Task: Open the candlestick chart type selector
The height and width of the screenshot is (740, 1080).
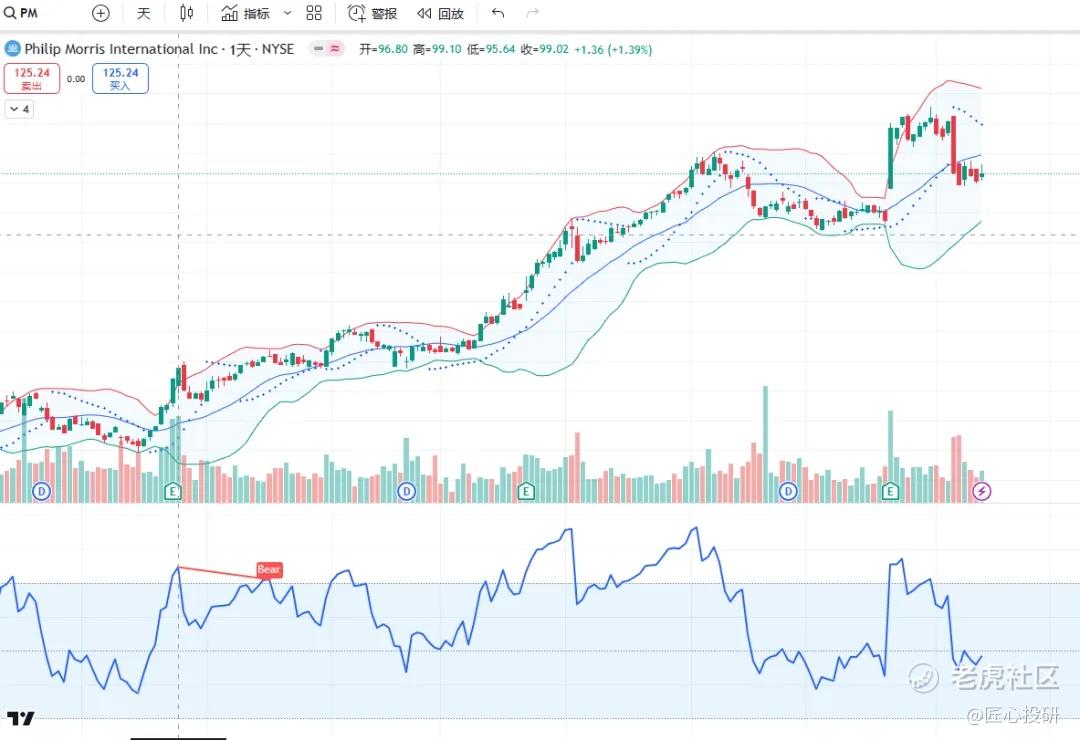Action: click(186, 13)
